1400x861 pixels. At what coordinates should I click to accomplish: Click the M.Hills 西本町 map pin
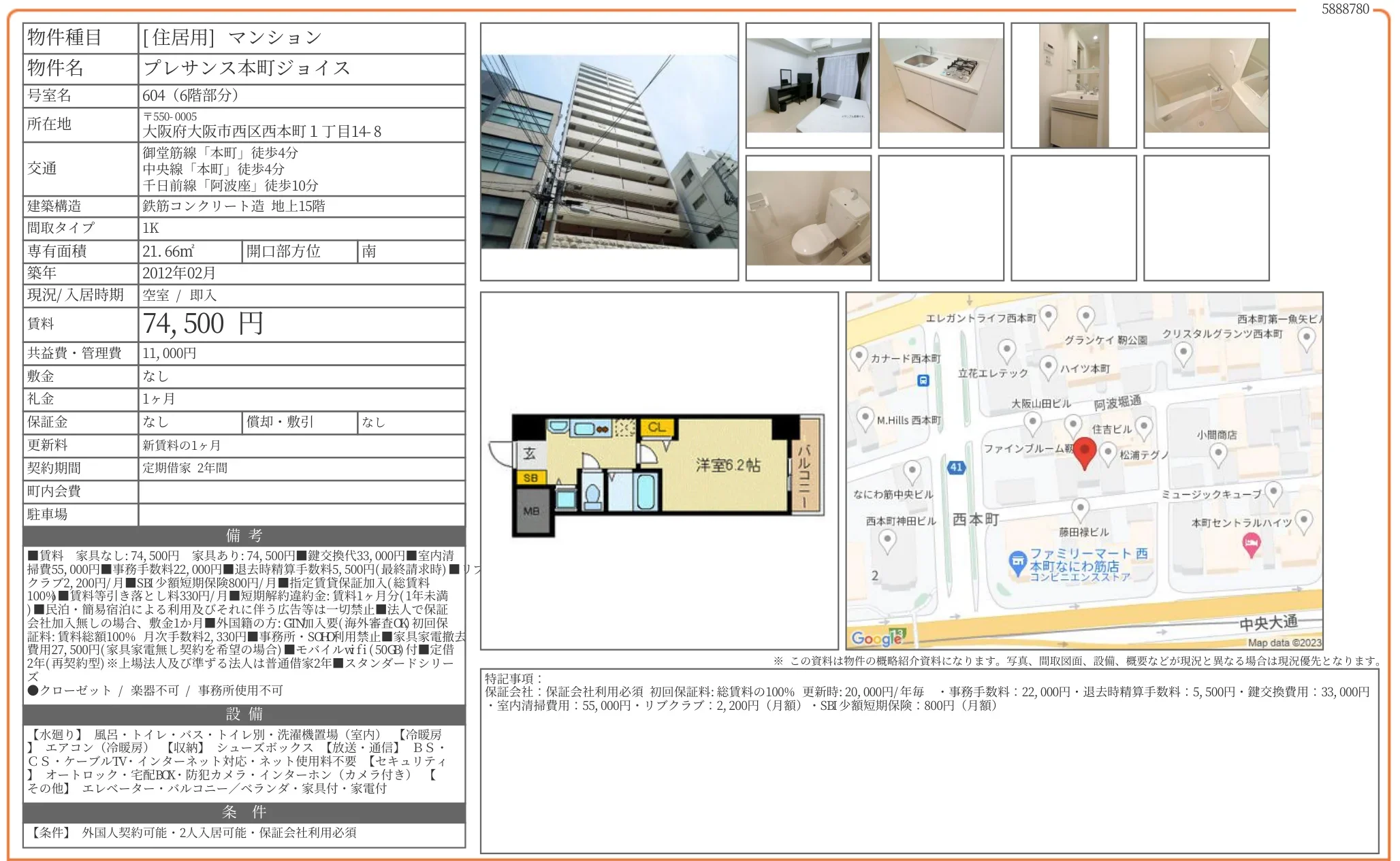click(x=865, y=417)
